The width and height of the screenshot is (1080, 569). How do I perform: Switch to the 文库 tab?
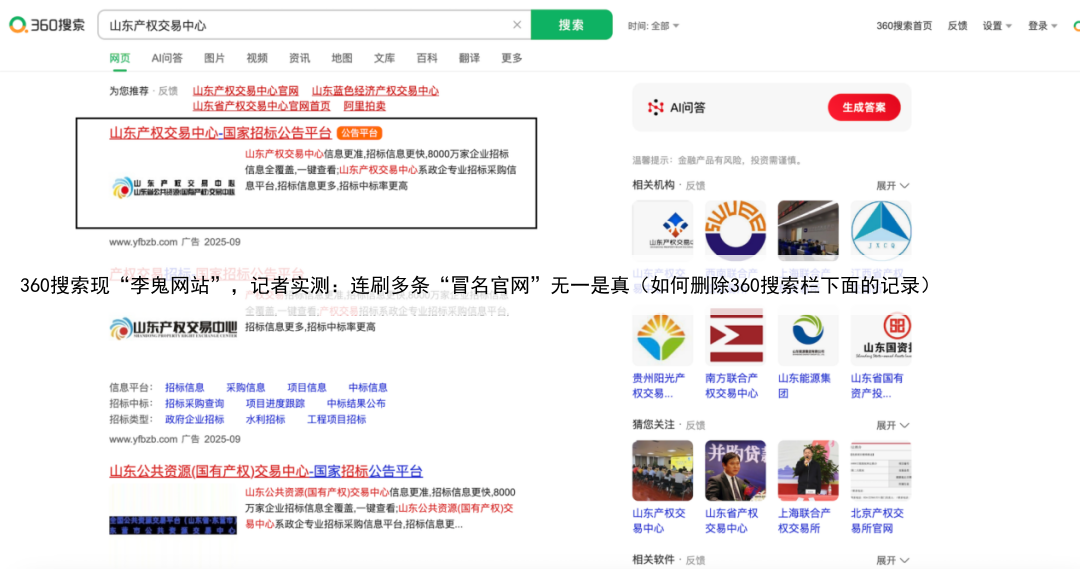[x=384, y=59]
